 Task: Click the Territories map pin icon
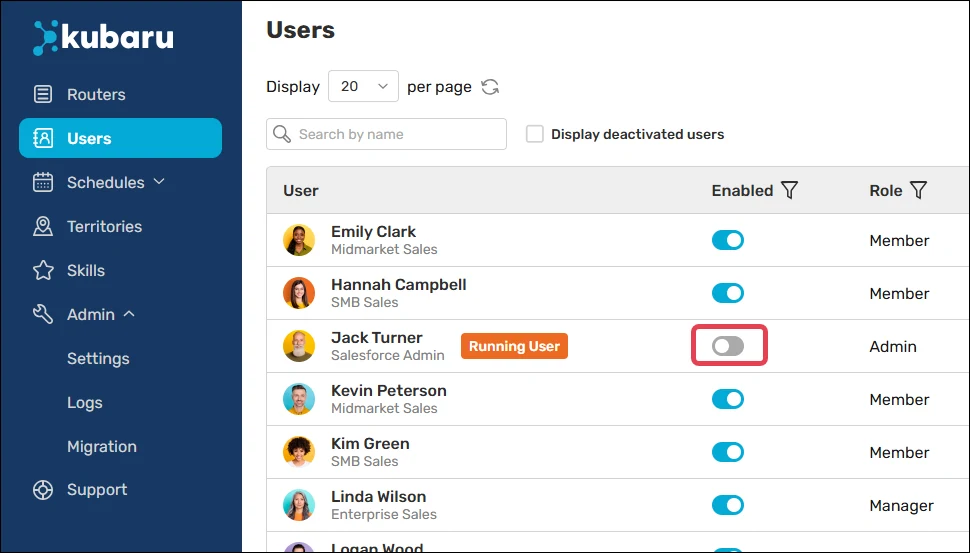pos(43,226)
